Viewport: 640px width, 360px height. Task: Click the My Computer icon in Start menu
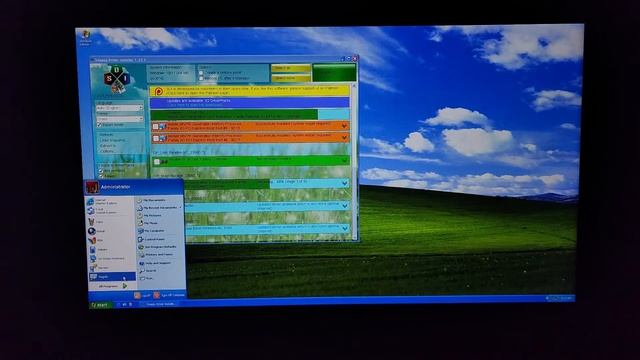pyautogui.click(x=140, y=231)
